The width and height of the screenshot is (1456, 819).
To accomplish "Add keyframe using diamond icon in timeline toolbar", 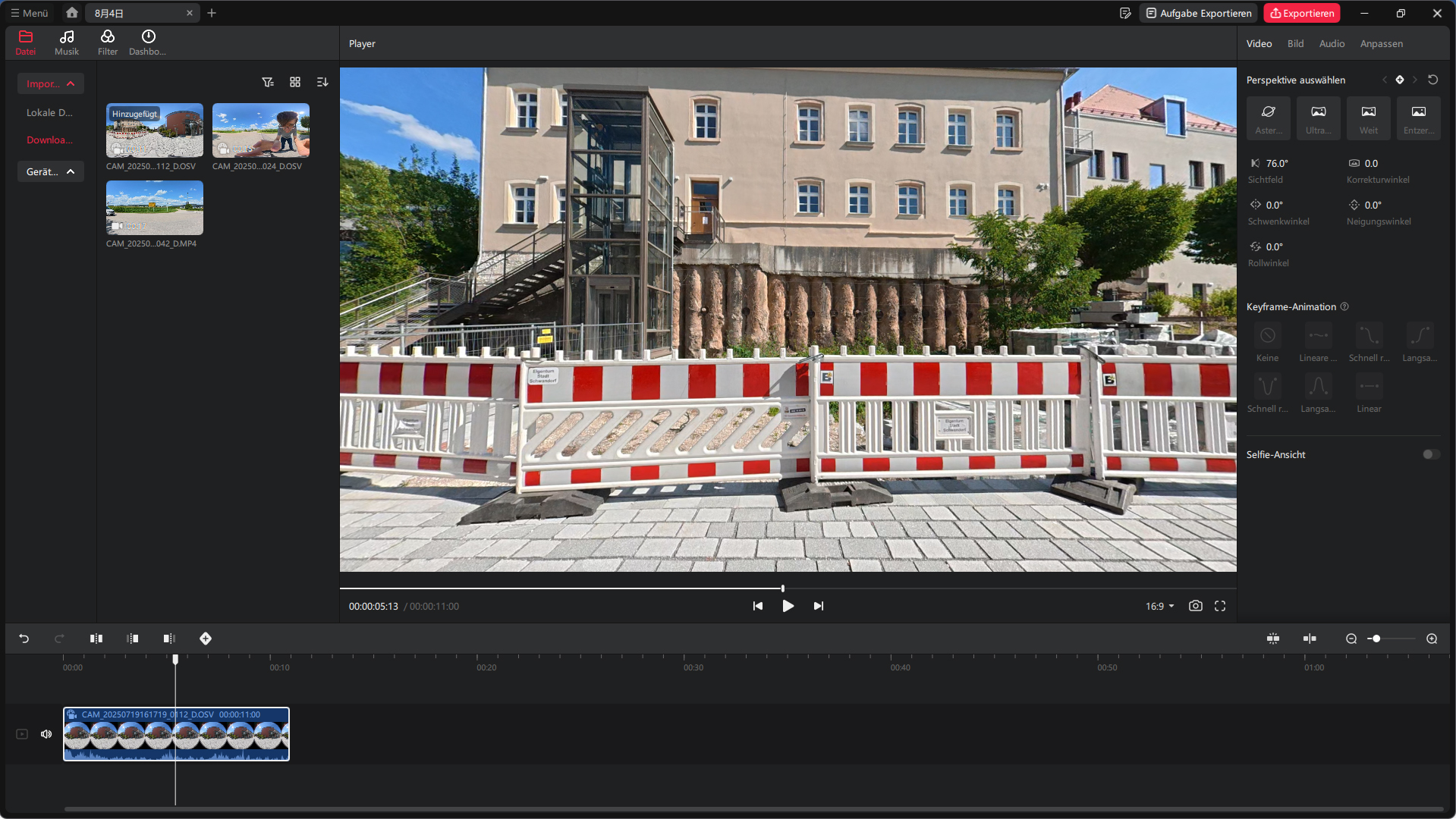I will click(206, 639).
